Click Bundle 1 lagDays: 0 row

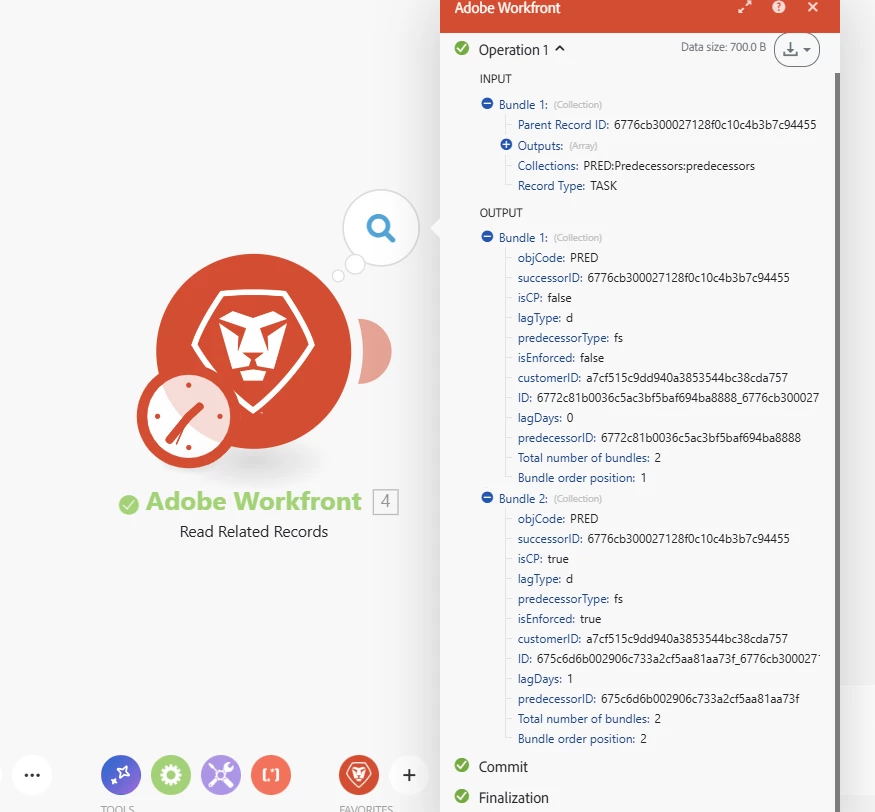coord(545,418)
